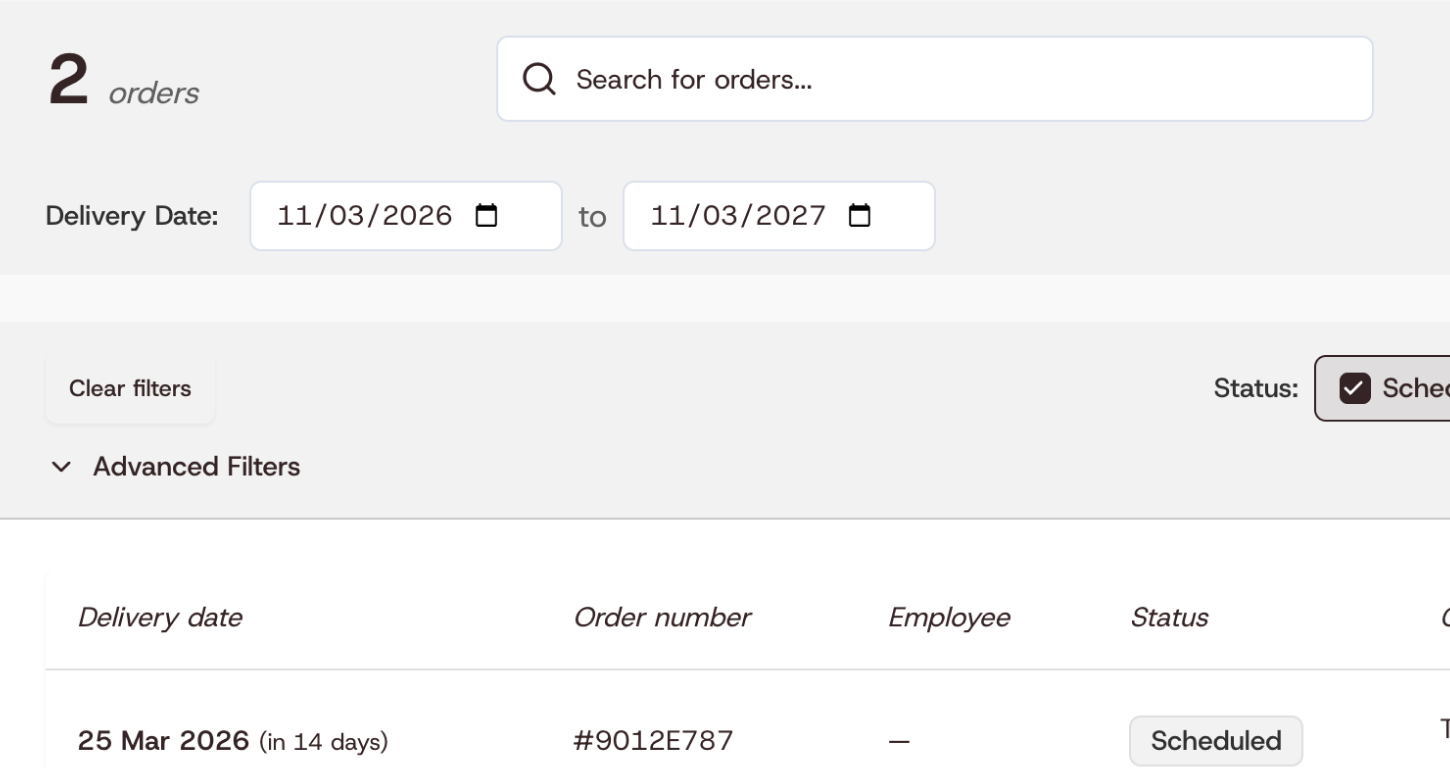Click the employee dash cell in order row
The height and width of the screenshot is (768, 1450).
click(899, 742)
